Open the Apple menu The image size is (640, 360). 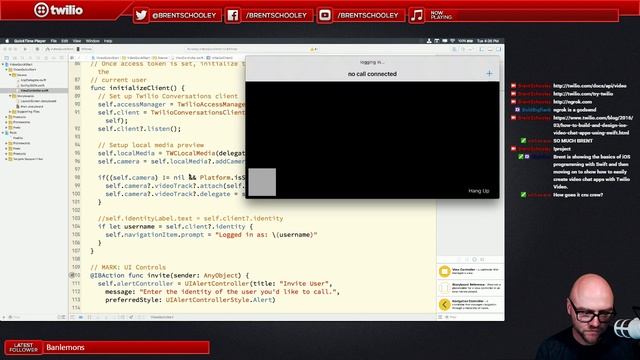point(7,41)
